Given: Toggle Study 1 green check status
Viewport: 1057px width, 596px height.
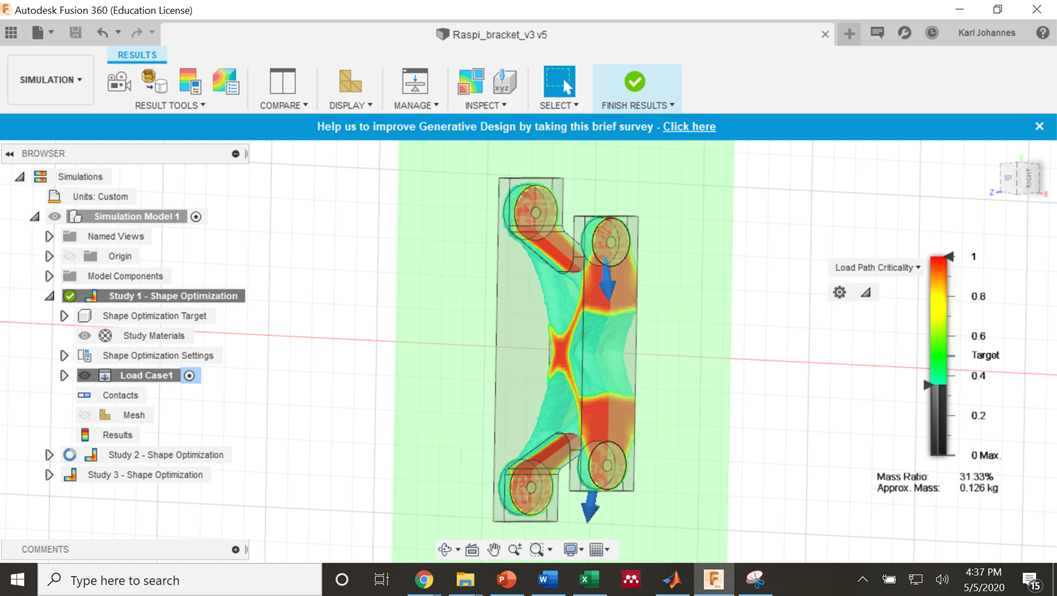Looking at the screenshot, I should click(69, 295).
